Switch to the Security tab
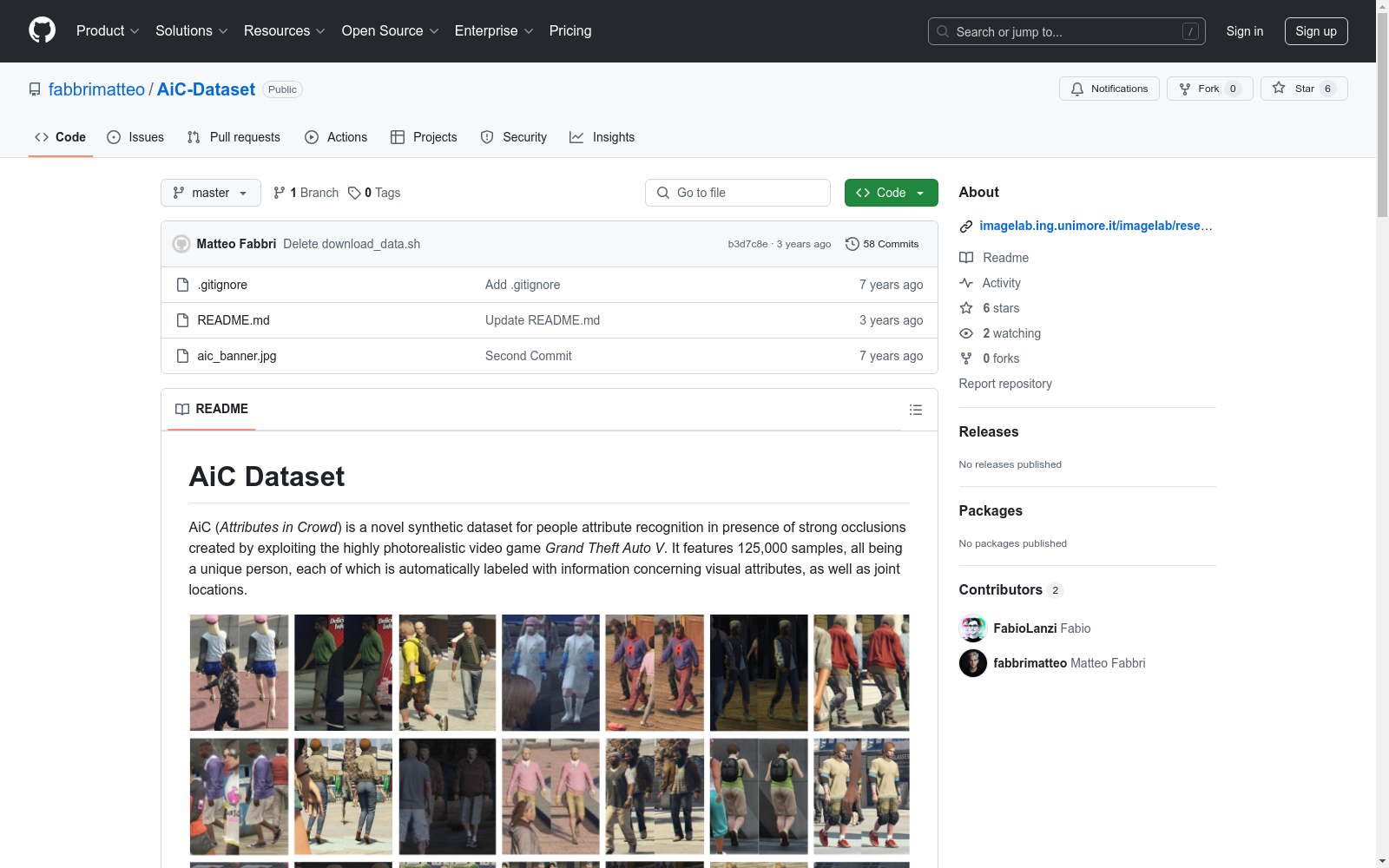1389x868 pixels. pos(514,137)
